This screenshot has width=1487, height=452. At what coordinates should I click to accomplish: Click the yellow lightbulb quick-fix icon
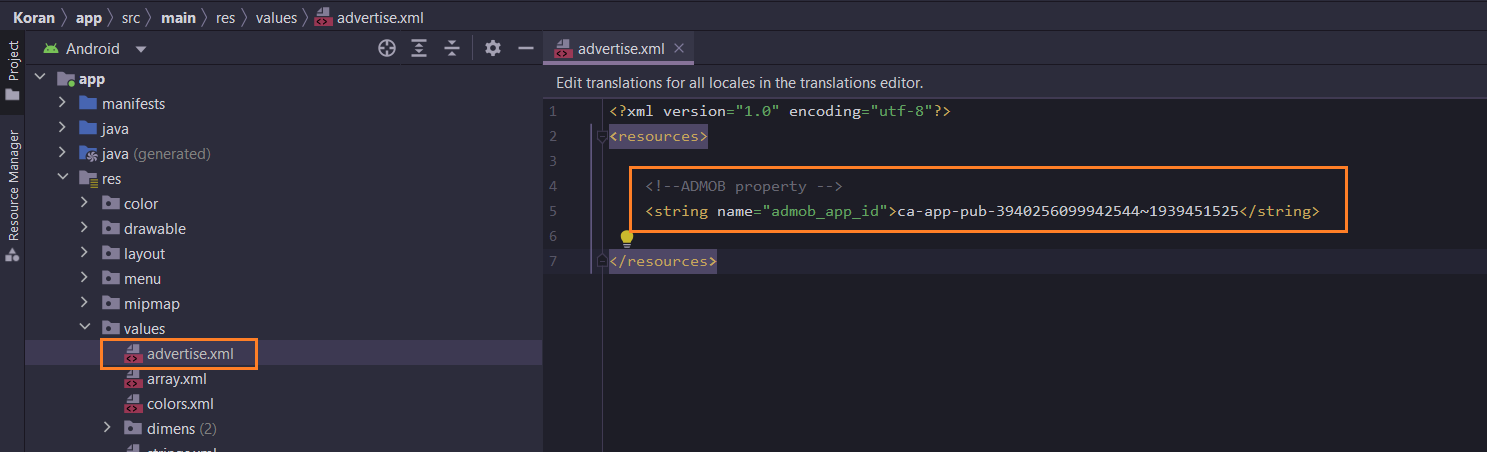pyautogui.click(x=627, y=238)
